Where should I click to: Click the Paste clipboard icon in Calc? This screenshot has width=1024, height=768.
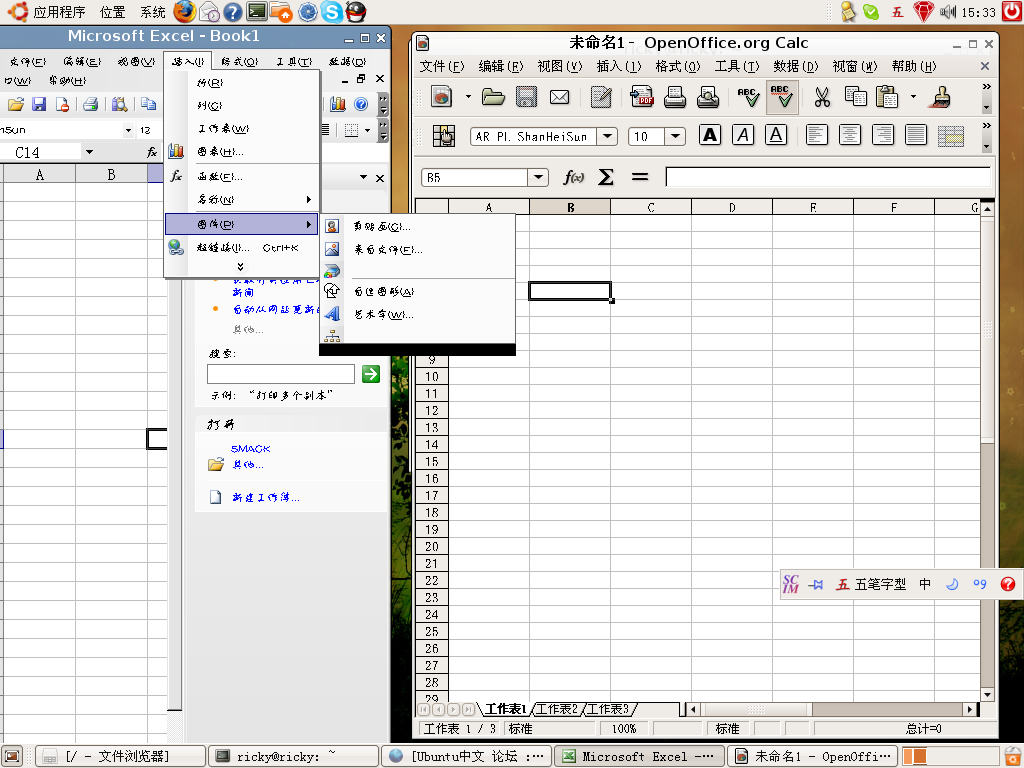point(887,97)
